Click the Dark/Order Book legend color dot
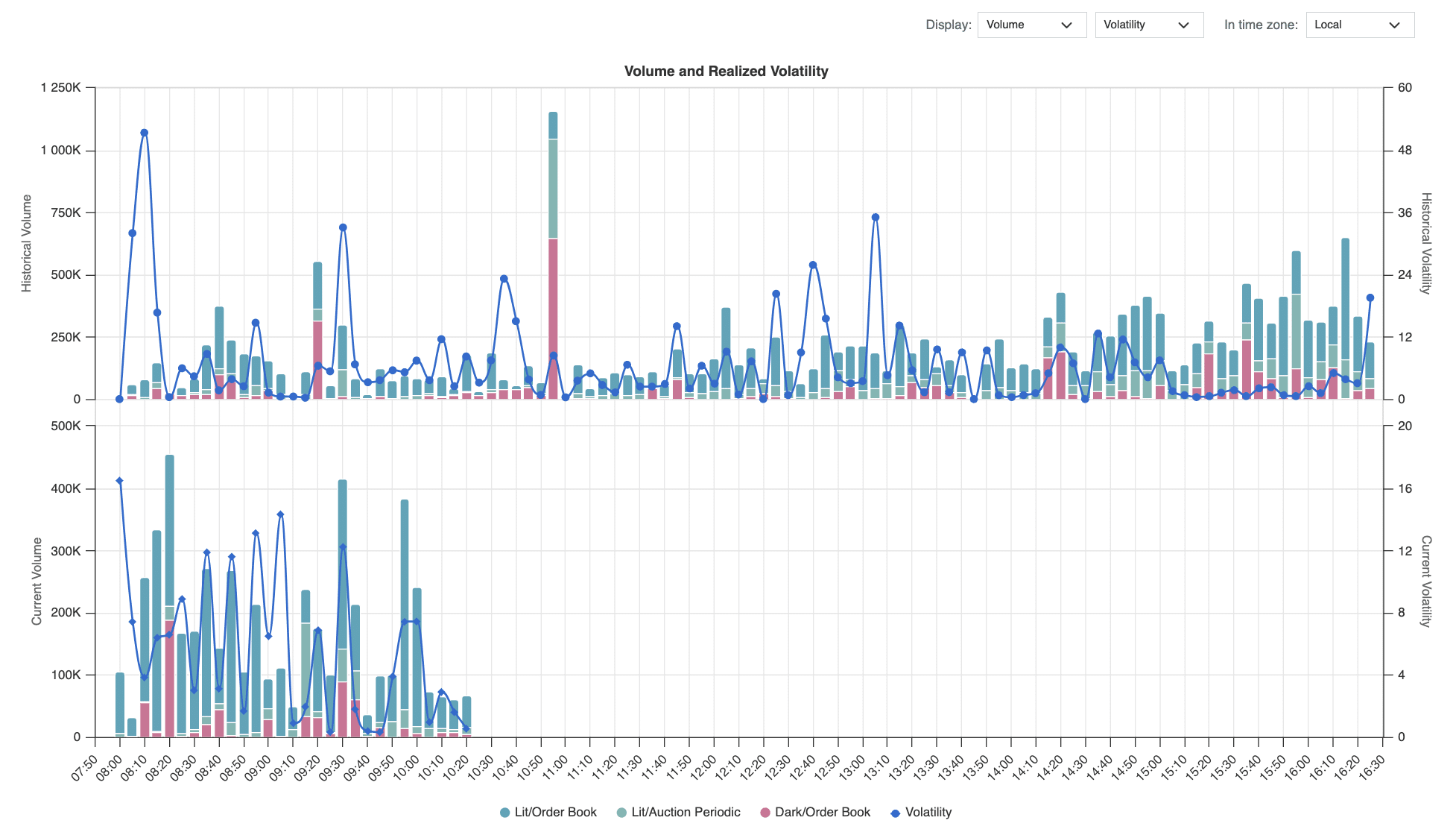Screen dimensions: 1456x835 click(x=765, y=813)
